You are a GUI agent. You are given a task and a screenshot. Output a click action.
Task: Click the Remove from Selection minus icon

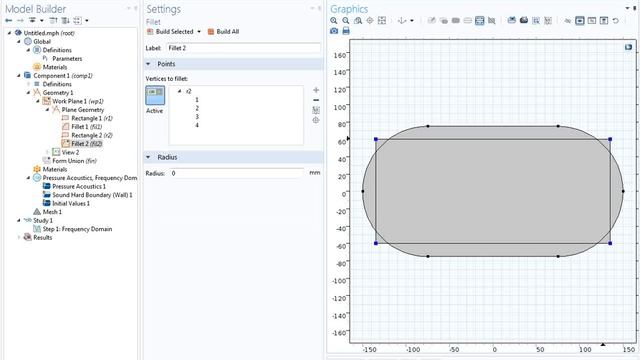(x=316, y=100)
